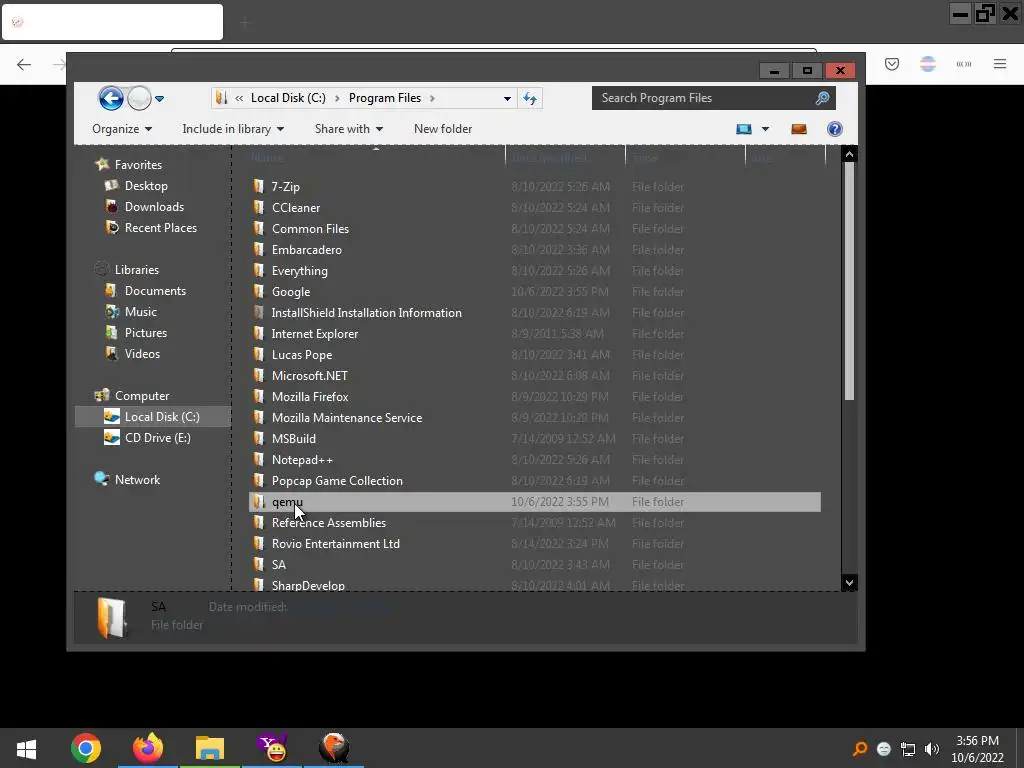Image resolution: width=1024 pixels, height=768 pixels.
Task: Click the CCleaner folder icon
Action: point(259,208)
